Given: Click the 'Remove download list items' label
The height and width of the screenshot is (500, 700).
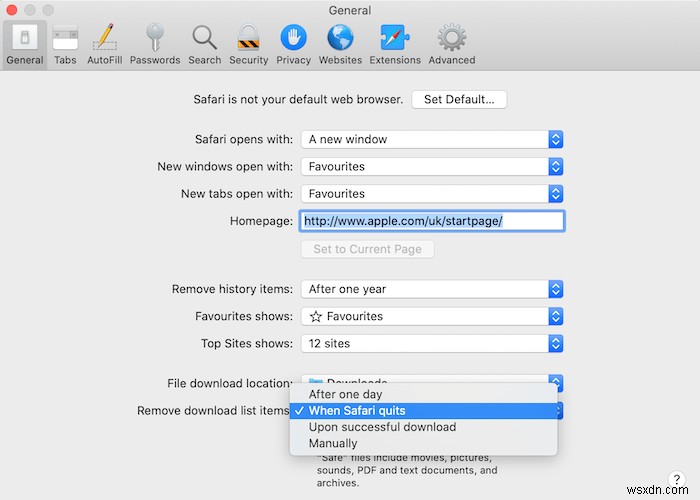Looking at the screenshot, I should pyautogui.click(x=213, y=411).
